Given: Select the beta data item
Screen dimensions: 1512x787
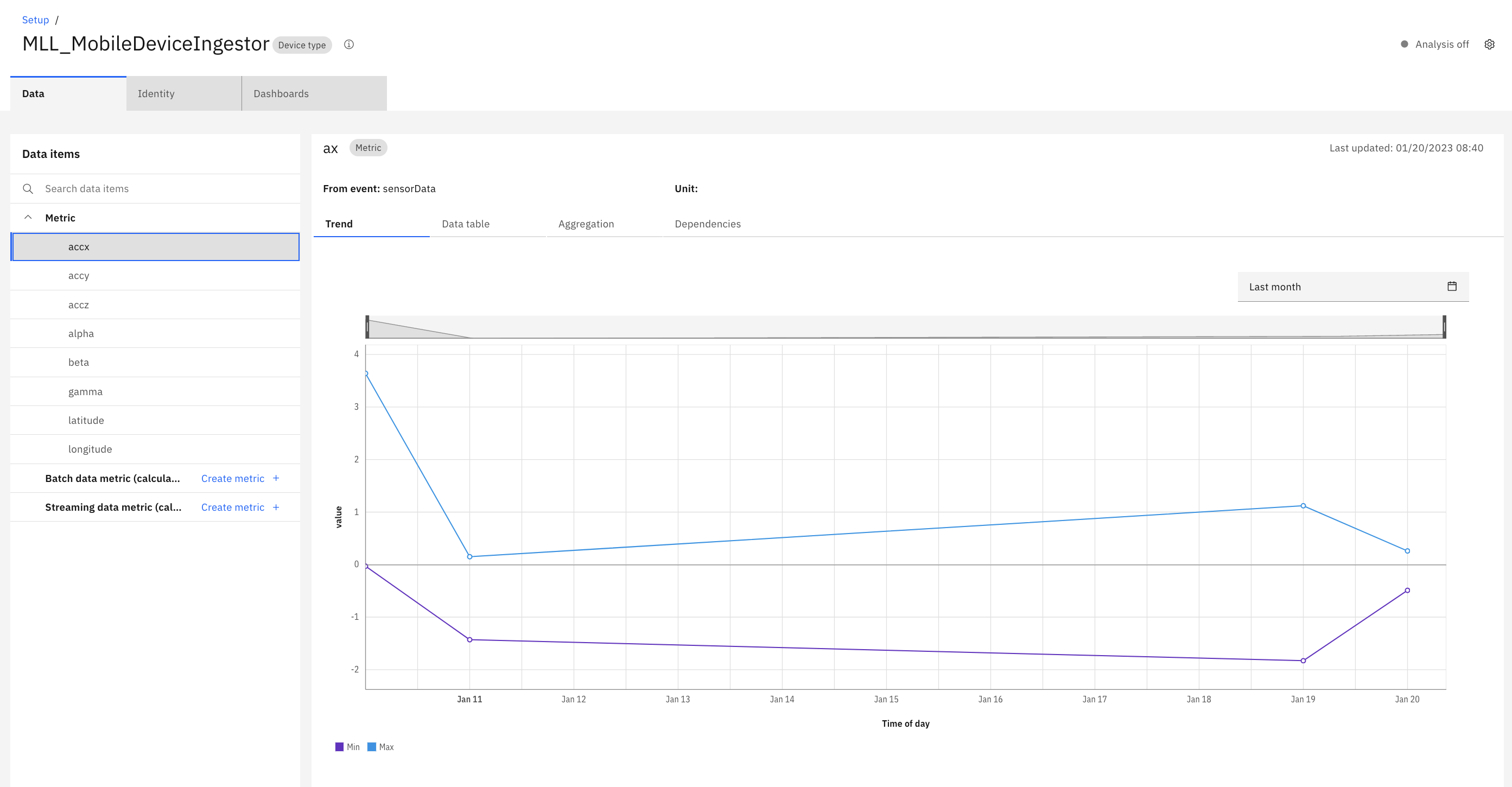Looking at the screenshot, I should [155, 362].
